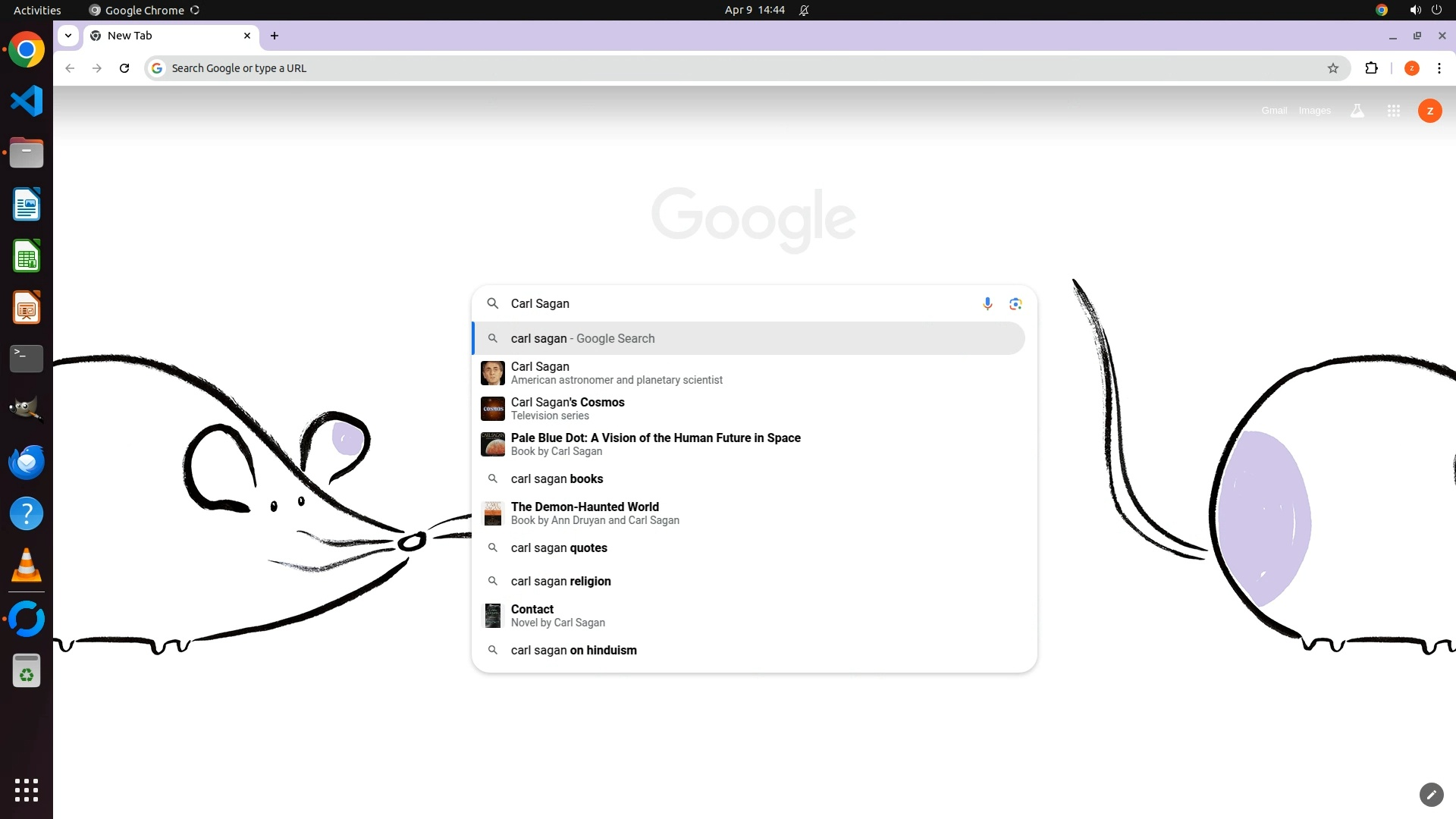Click the Carl Sagan astronomer thumbnail

pyautogui.click(x=493, y=373)
